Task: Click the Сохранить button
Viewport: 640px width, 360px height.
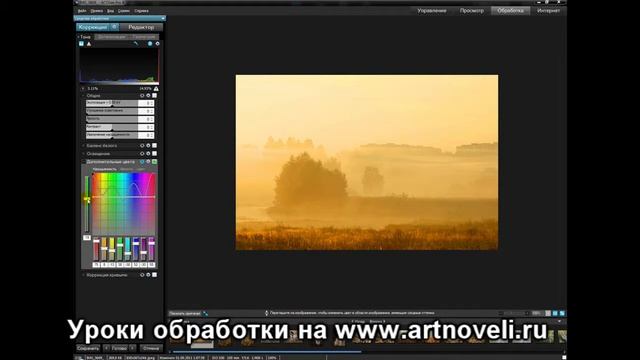Action: 88,348
